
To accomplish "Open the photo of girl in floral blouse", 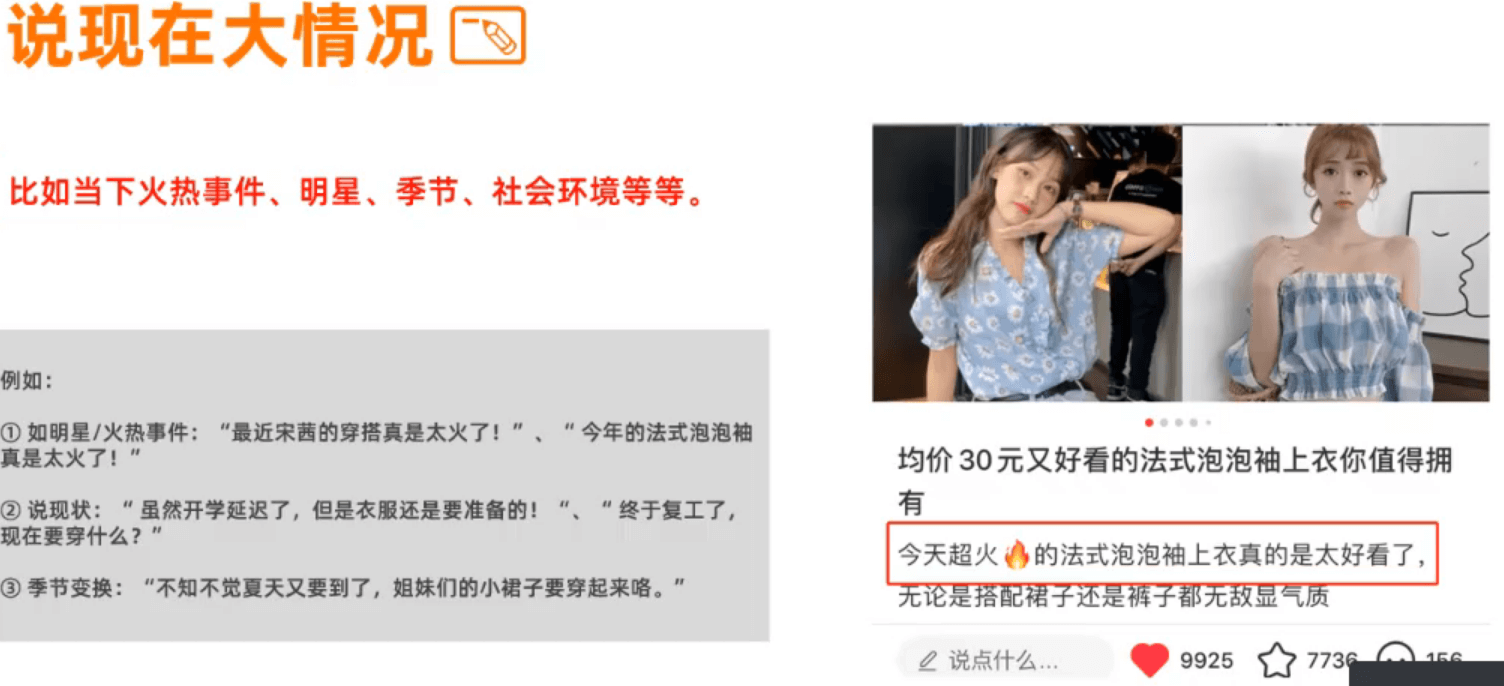I will coord(1027,263).
